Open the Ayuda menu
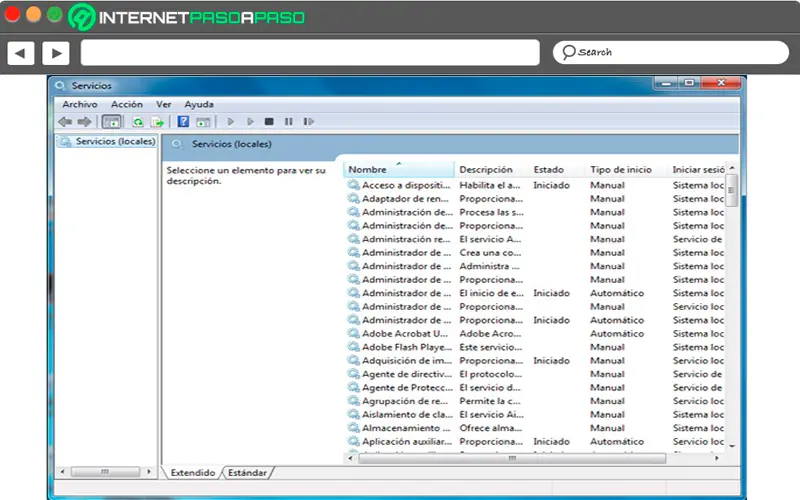 click(199, 105)
